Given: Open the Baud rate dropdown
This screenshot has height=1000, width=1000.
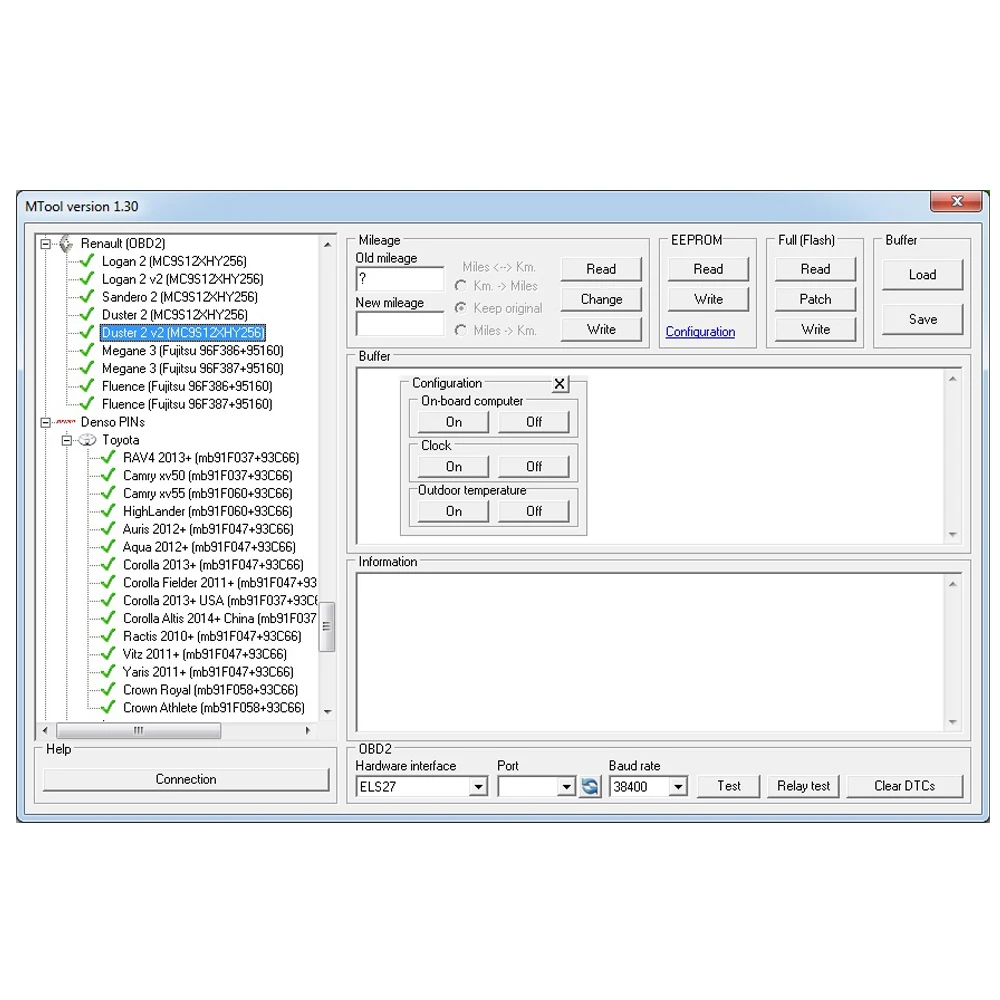Looking at the screenshot, I should coord(678,787).
